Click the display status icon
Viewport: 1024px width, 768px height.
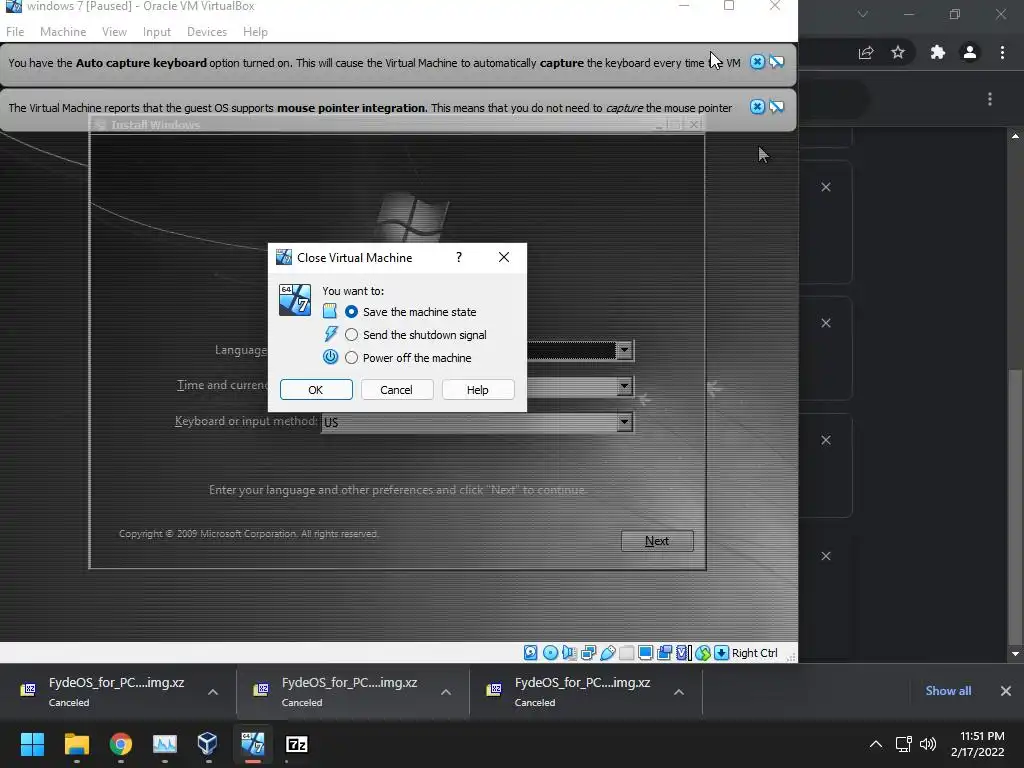pos(645,652)
